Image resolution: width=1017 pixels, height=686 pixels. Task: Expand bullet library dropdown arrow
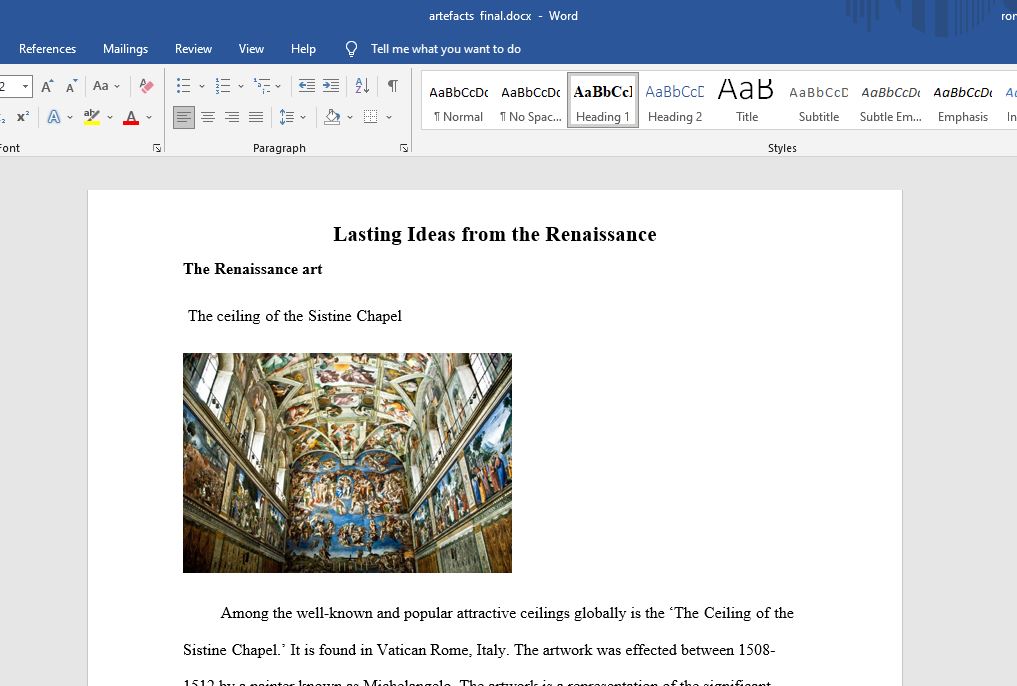(202, 86)
